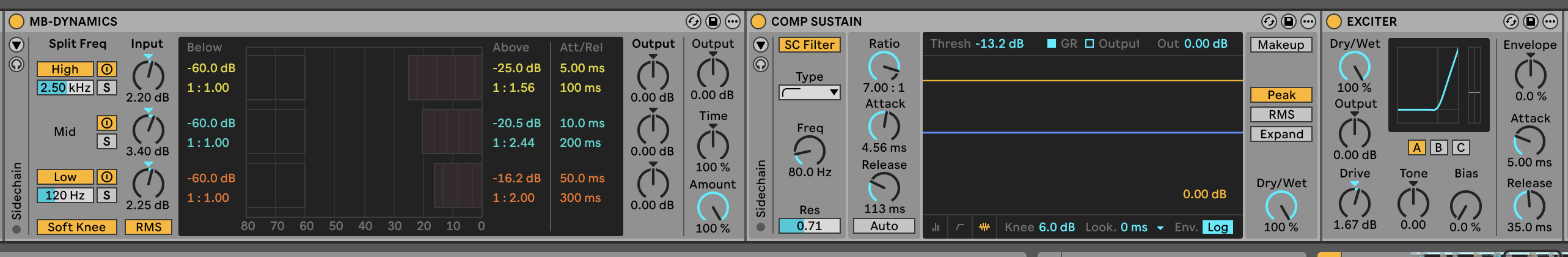Save the MB-DYNAMICS preset with disk icon

pyautogui.click(x=713, y=21)
